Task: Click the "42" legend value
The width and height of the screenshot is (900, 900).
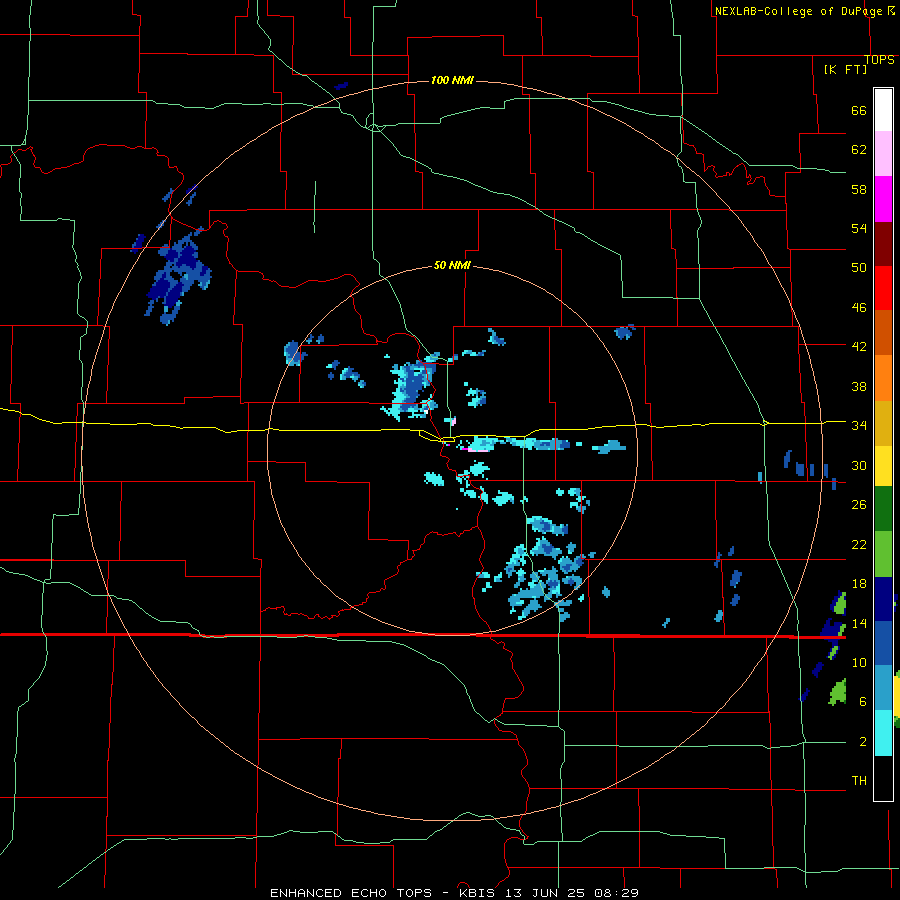Action: click(859, 347)
